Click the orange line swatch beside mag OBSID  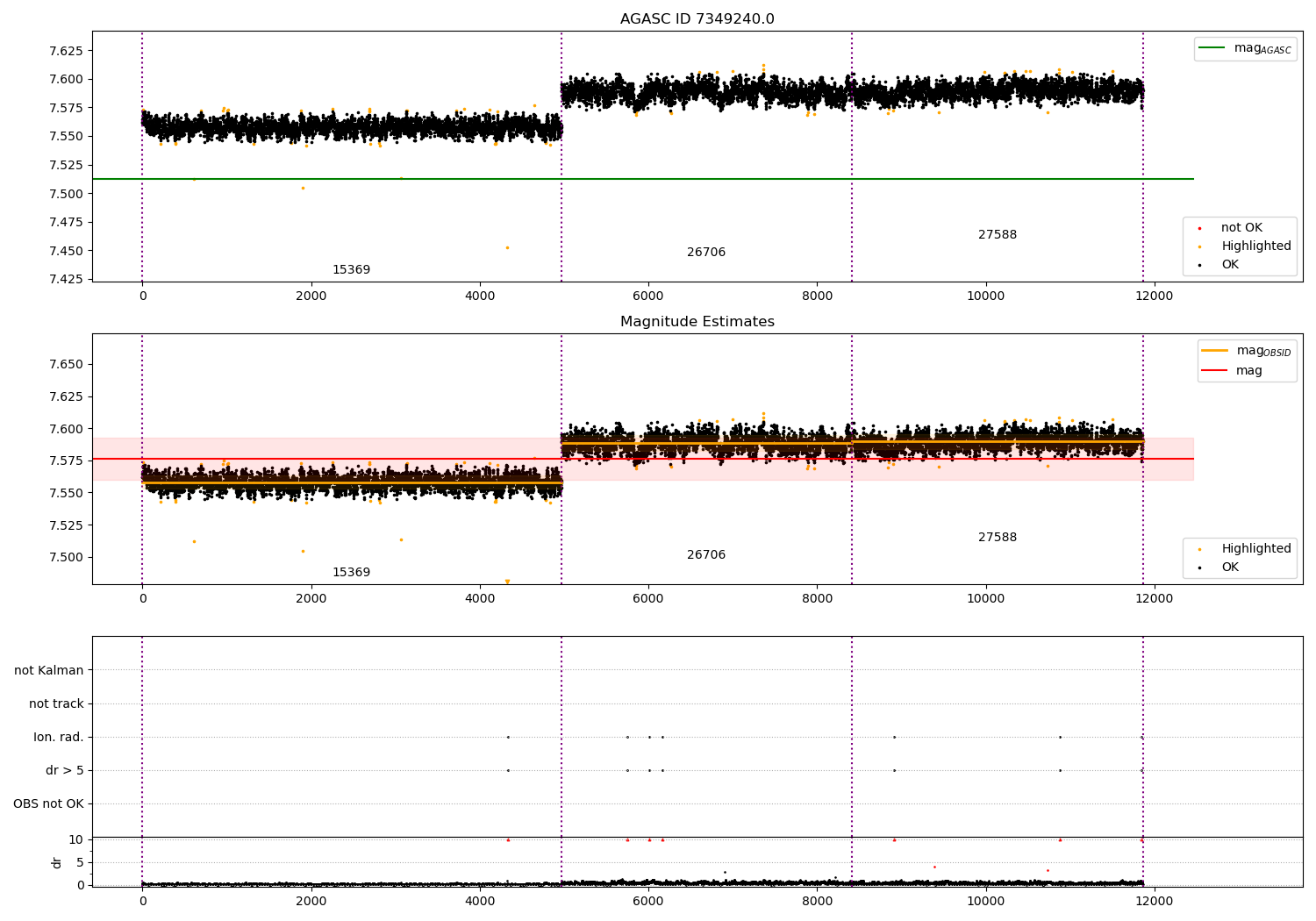click(1214, 351)
